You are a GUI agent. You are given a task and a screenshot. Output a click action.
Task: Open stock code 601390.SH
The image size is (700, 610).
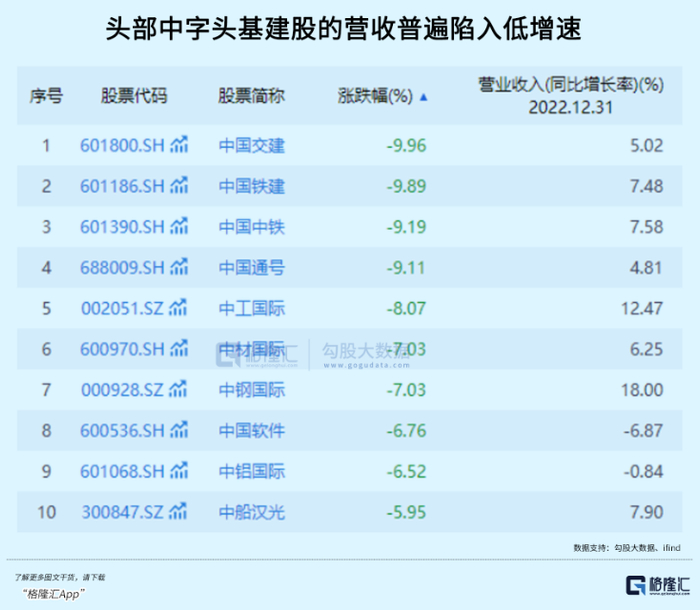(122, 227)
